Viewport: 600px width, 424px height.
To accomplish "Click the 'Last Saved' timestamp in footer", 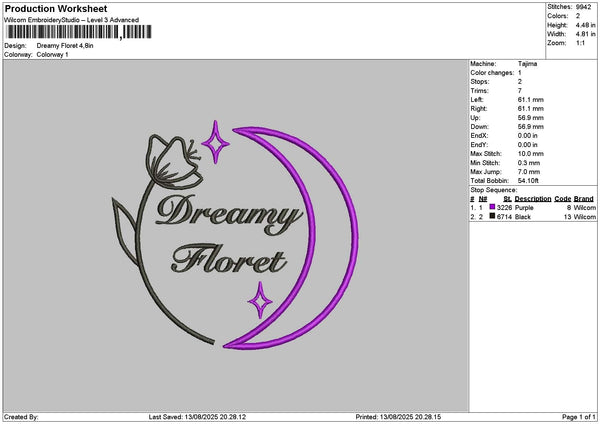I will (196, 416).
